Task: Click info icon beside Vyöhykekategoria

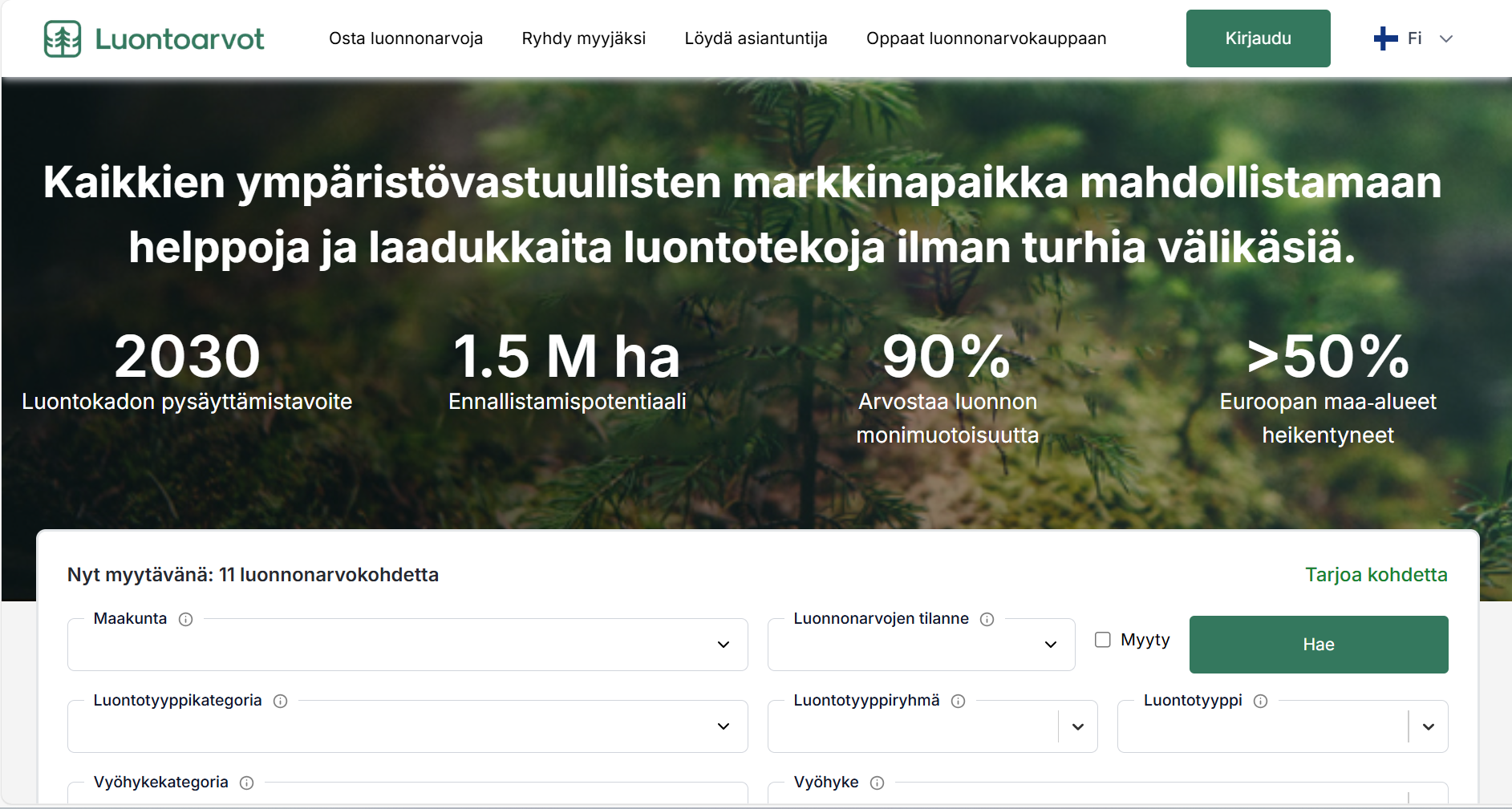Action: point(246,783)
